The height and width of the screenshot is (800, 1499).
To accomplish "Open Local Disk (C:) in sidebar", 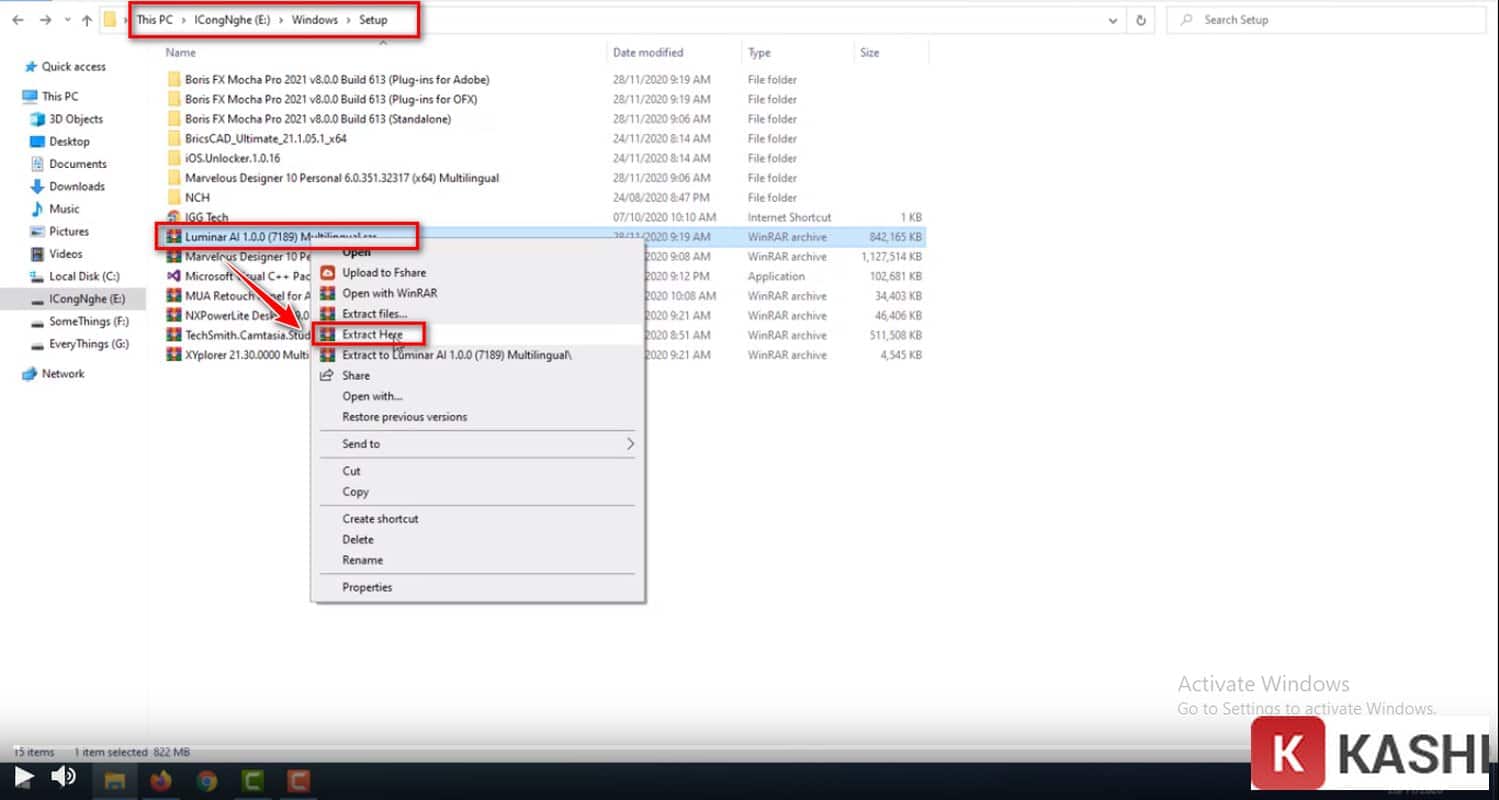I will point(84,277).
